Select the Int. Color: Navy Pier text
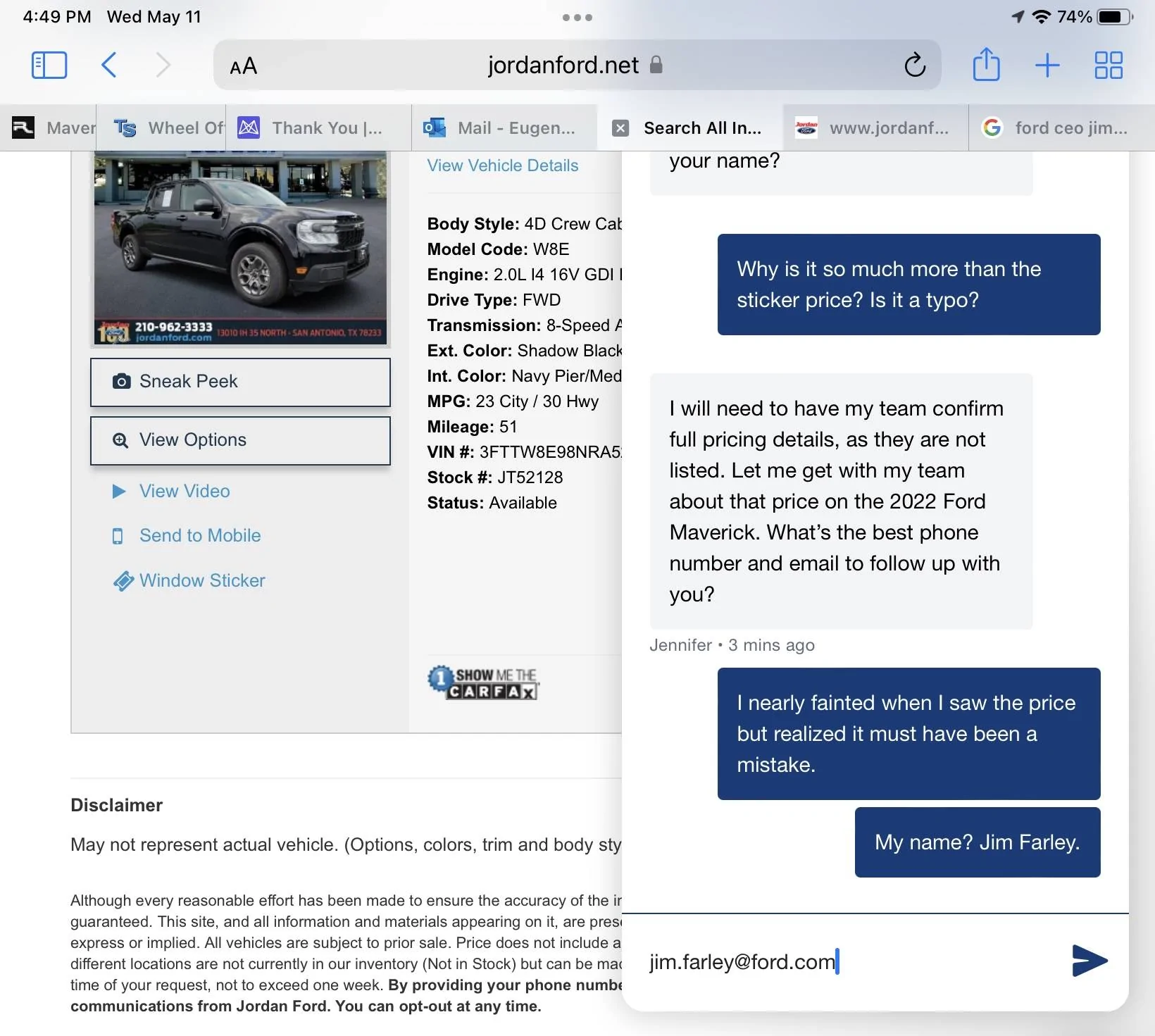Viewport: 1155px width, 1036px height. [x=524, y=376]
